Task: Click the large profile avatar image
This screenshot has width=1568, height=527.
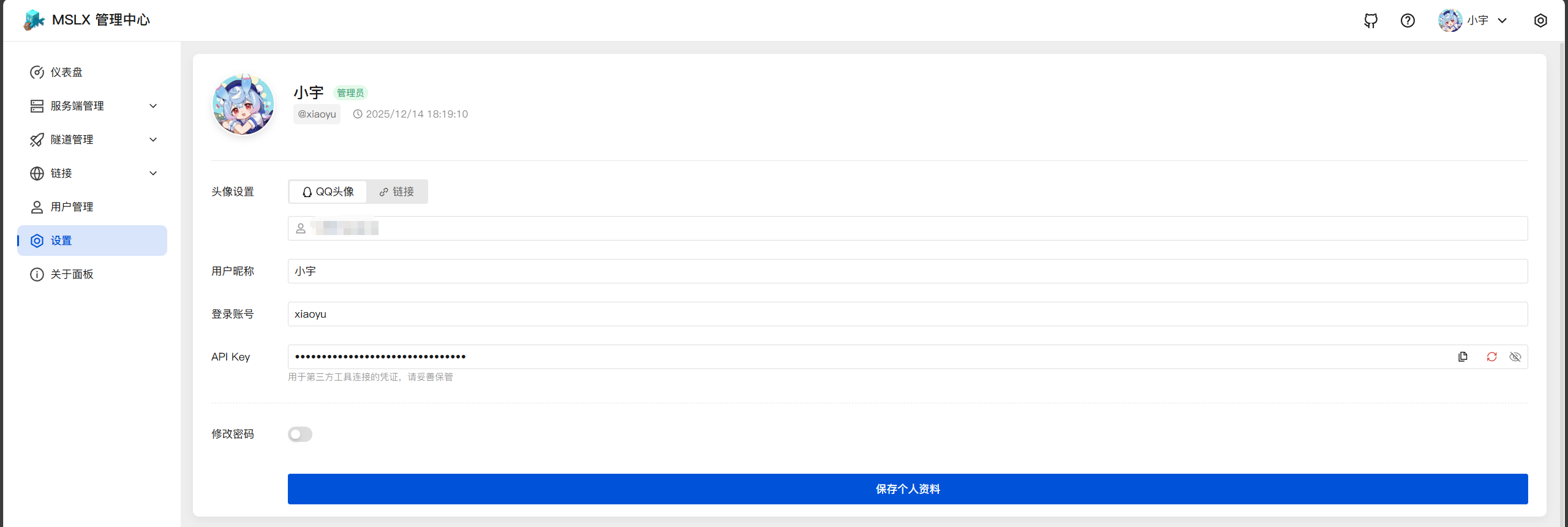Action: [243, 105]
